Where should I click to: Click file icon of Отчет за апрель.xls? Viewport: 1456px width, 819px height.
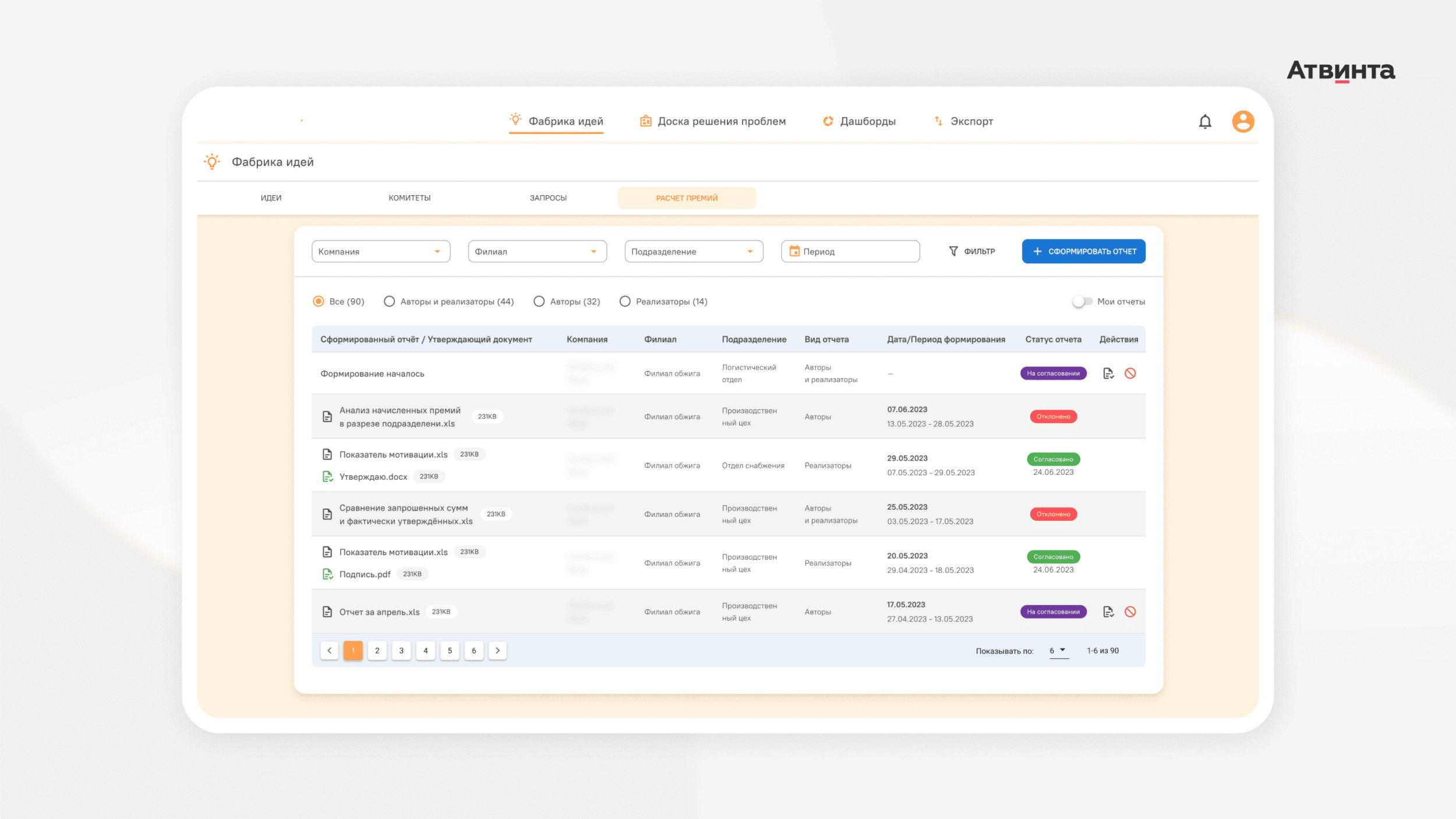(x=327, y=612)
